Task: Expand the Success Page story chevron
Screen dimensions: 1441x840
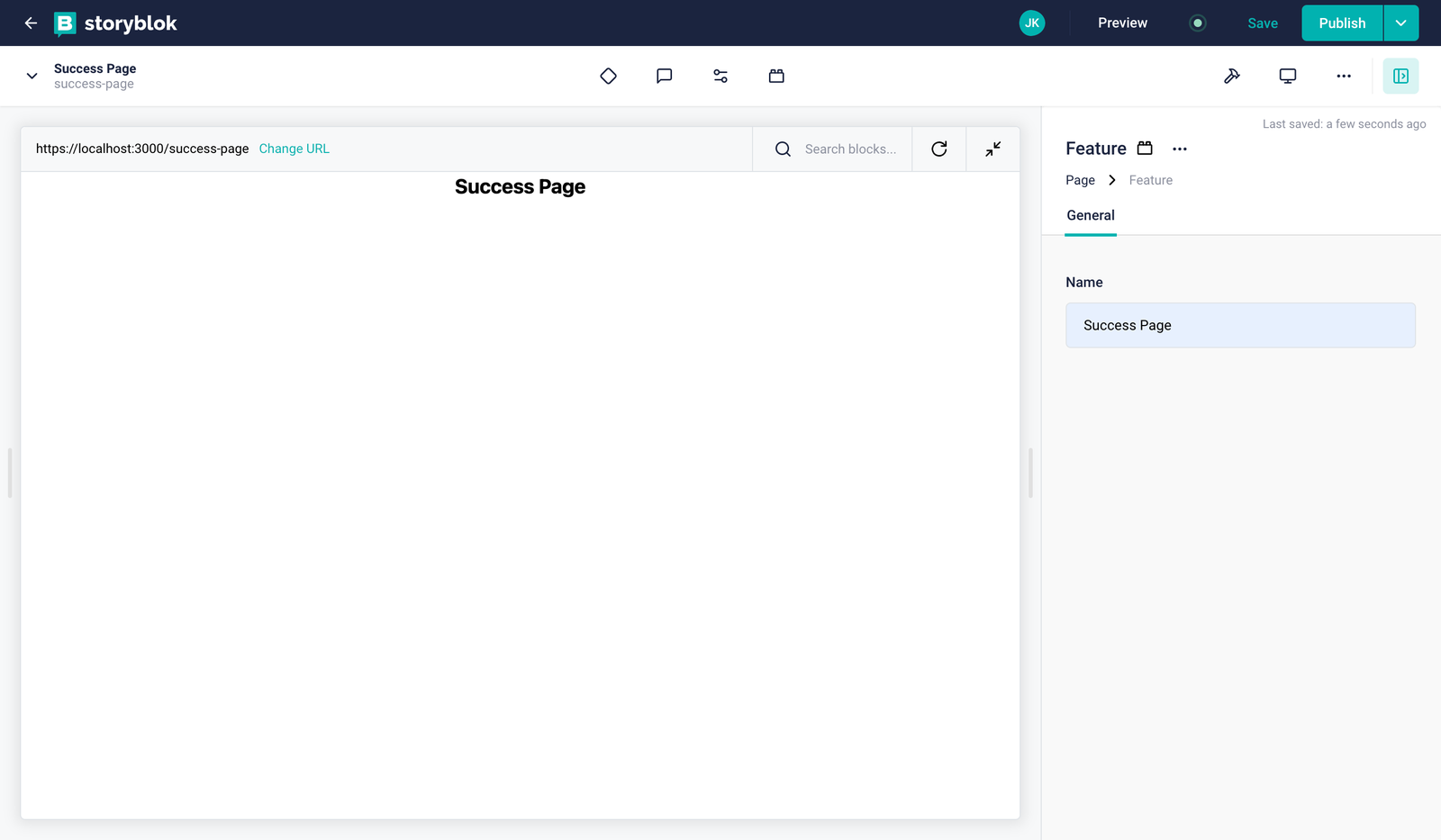Action: coord(32,77)
